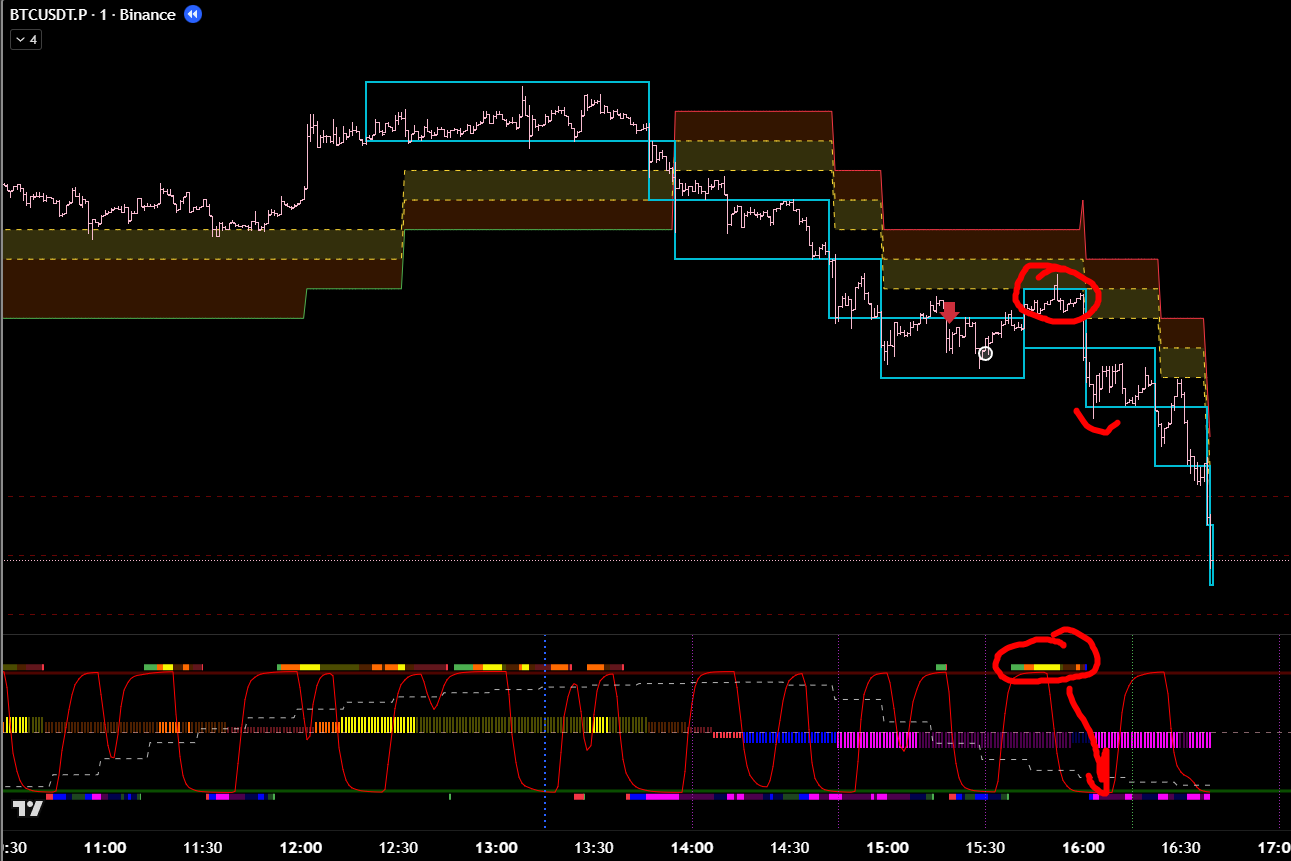Click the 14:30 time axis label
This screenshot has width=1291, height=861.
click(789, 847)
